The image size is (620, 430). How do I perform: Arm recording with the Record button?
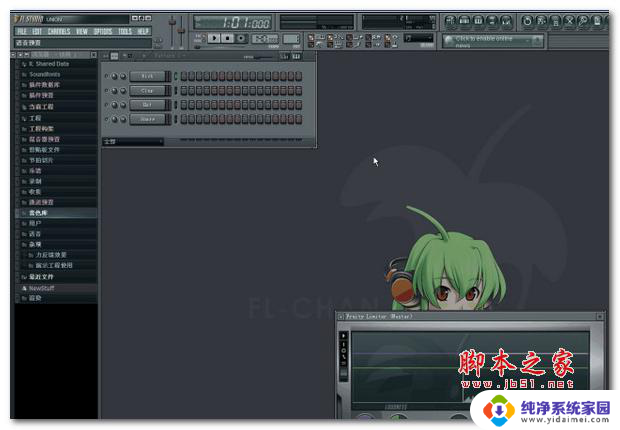[x=240, y=38]
